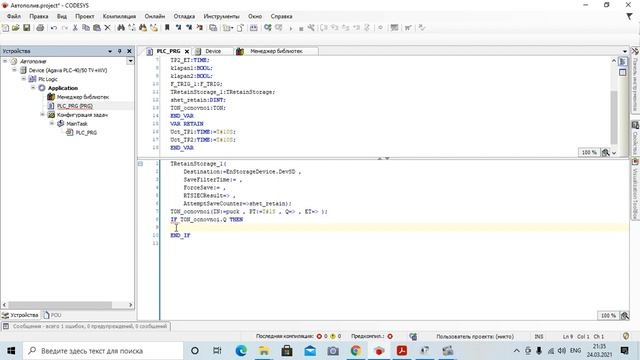Copy the selection using the toolbar

pyautogui.click(x=86, y=28)
